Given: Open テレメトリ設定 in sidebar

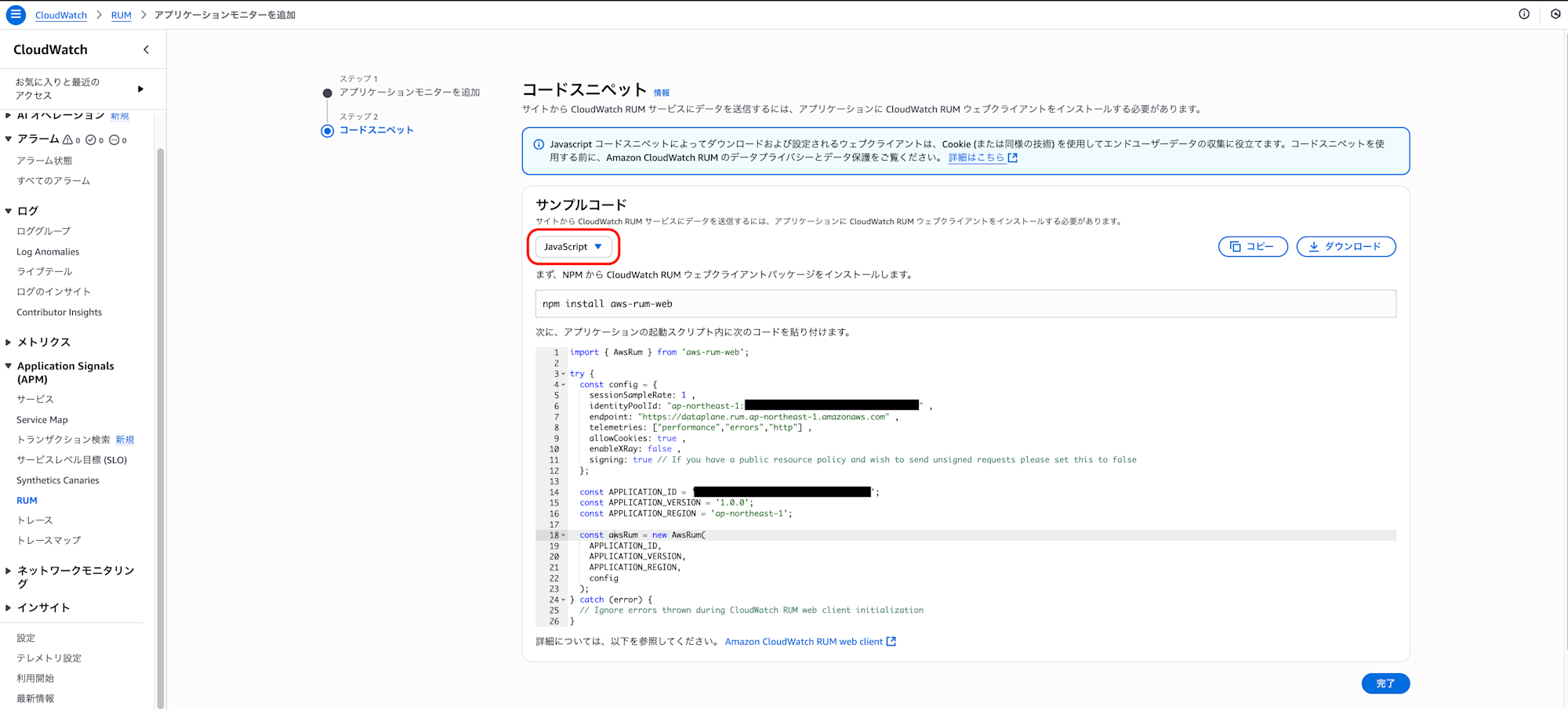Looking at the screenshot, I should (49, 658).
